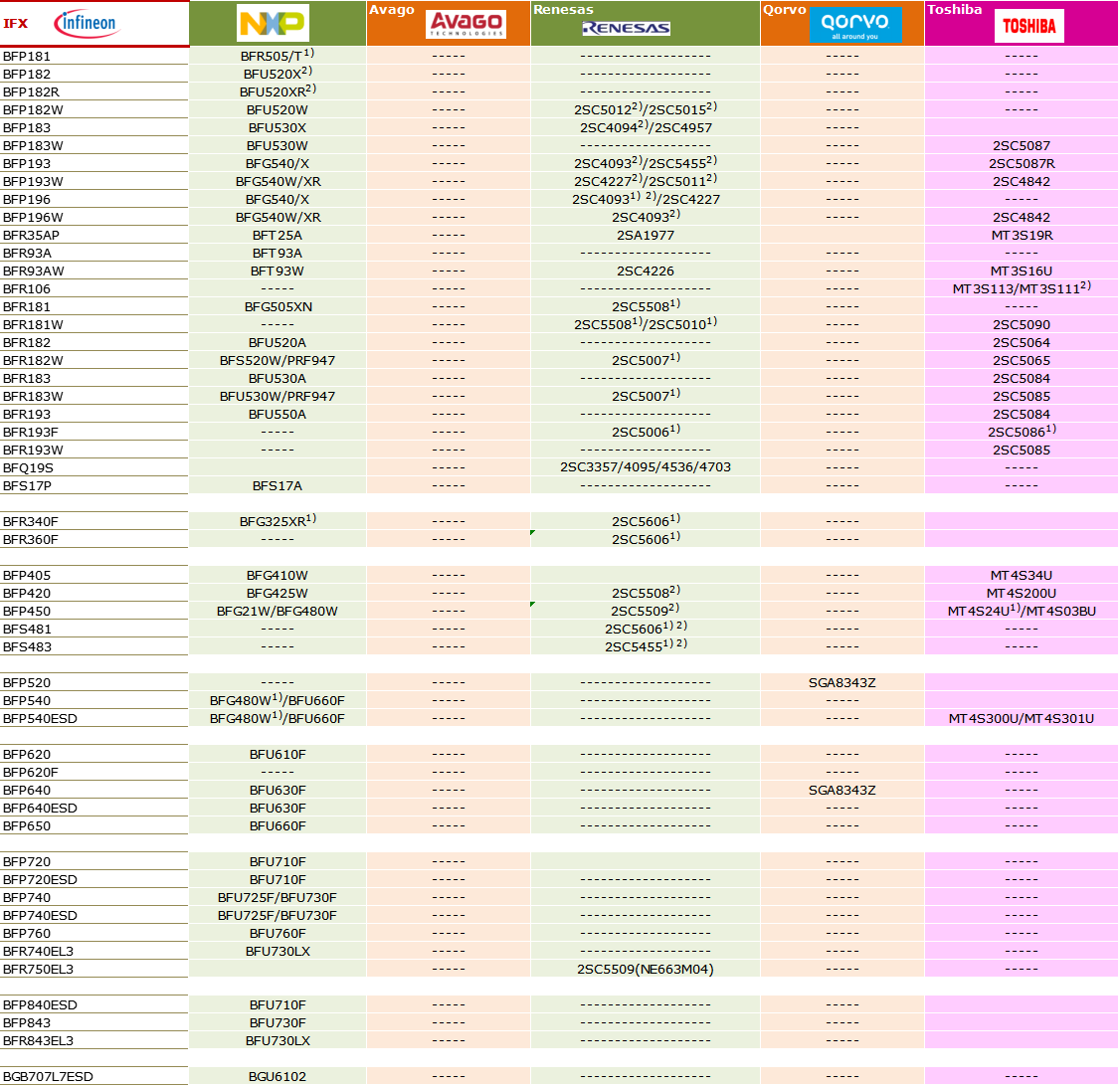The height and width of the screenshot is (1087, 1120).
Task: Click the 2SC5090 cell
Action: coord(1022,324)
